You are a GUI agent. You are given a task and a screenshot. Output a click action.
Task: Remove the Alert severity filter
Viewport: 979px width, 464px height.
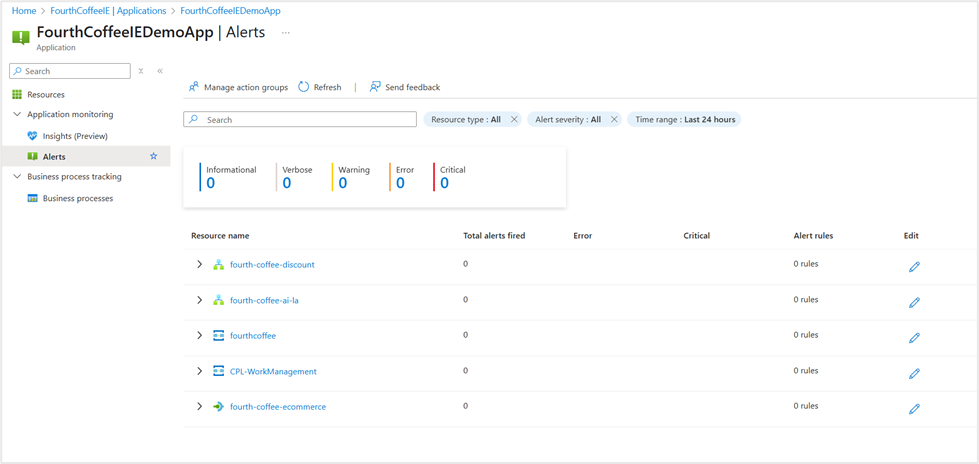(614, 120)
